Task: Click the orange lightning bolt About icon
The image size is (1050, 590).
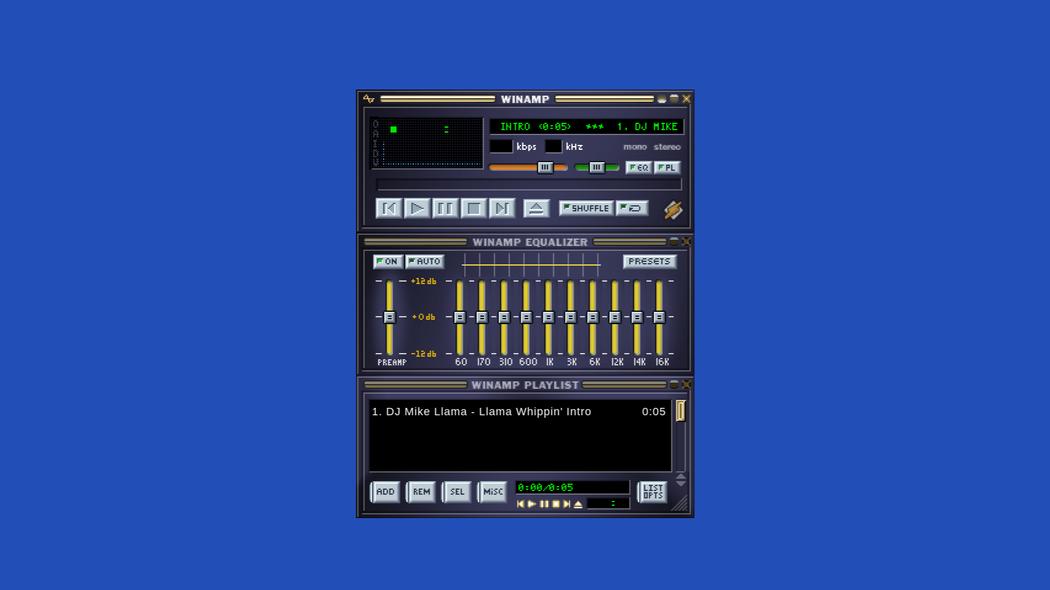Action: coord(673,210)
